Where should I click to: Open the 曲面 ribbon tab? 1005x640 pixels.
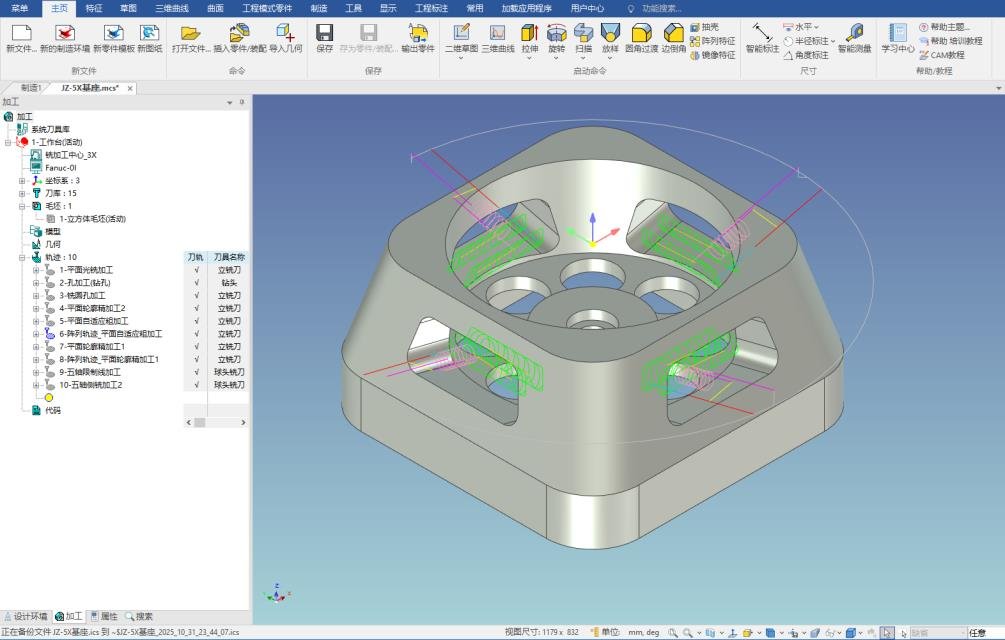[215, 8]
